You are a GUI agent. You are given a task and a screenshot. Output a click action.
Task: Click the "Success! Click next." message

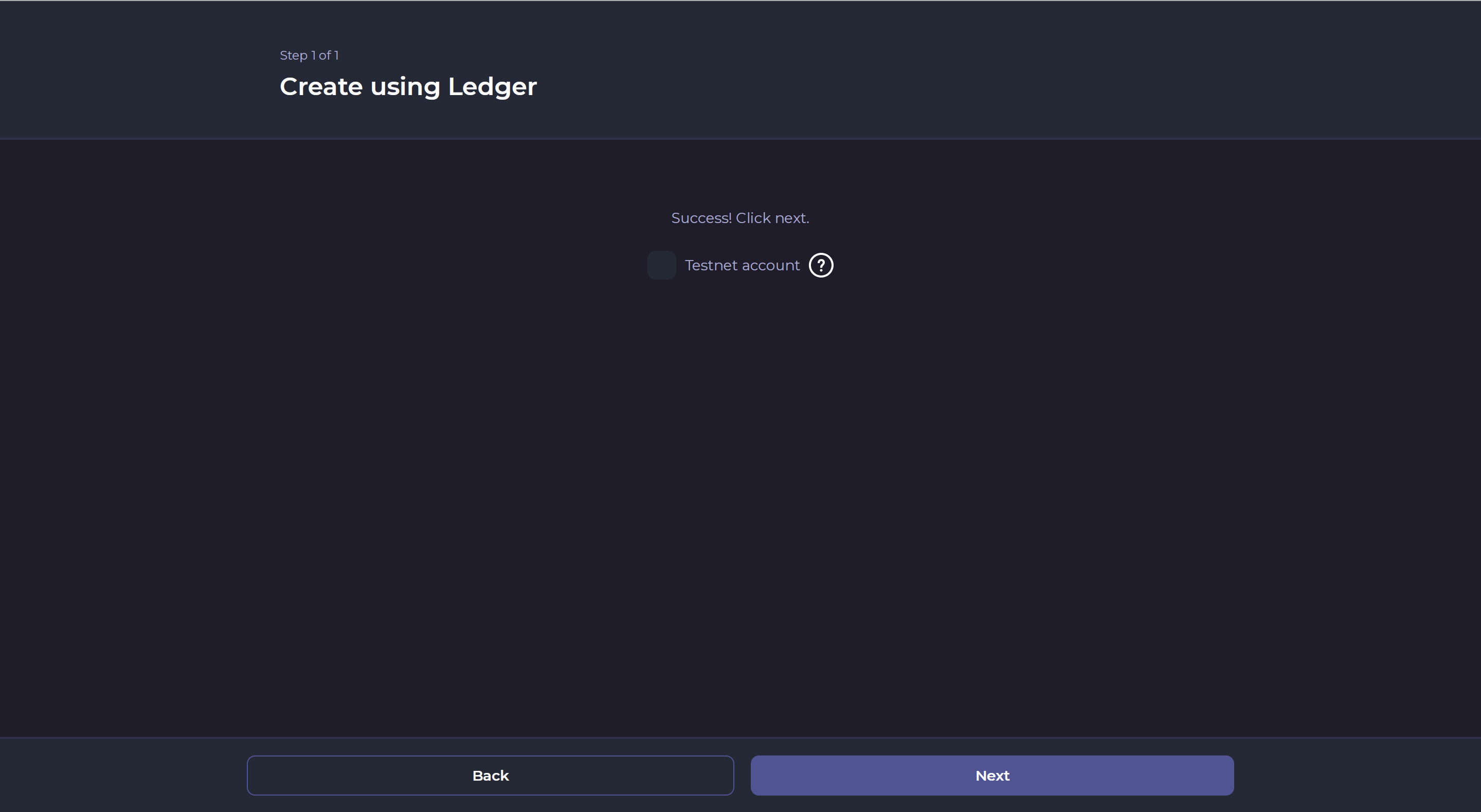tap(740, 218)
